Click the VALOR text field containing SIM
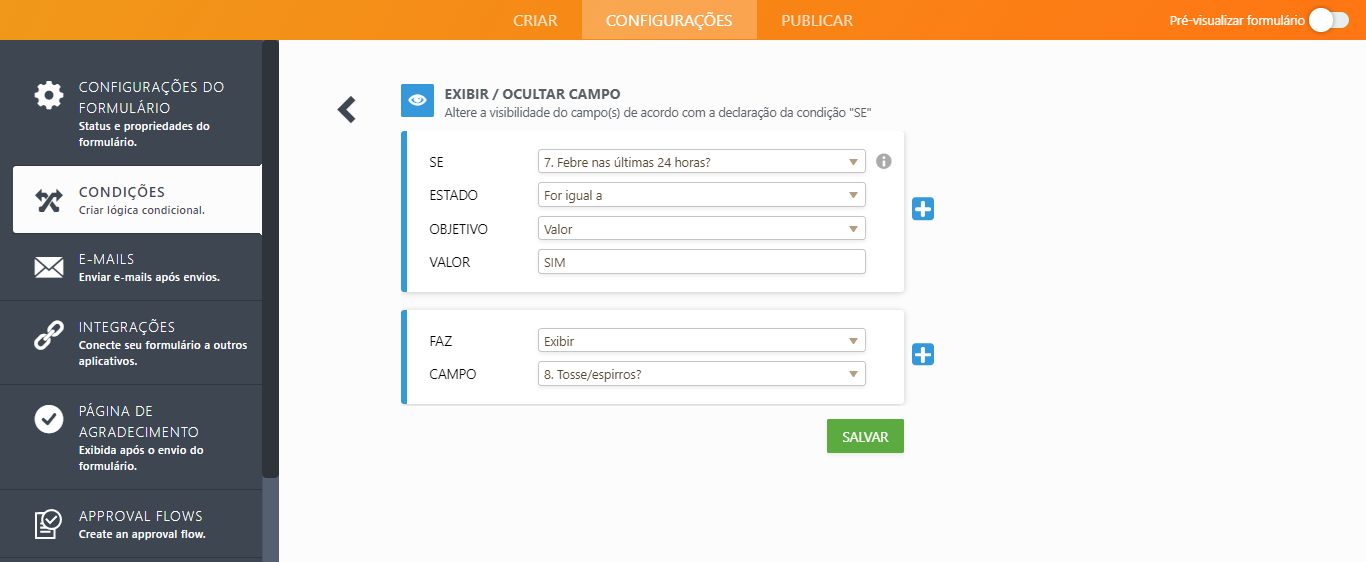This screenshot has height=562, width=1366. pos(701,262)
